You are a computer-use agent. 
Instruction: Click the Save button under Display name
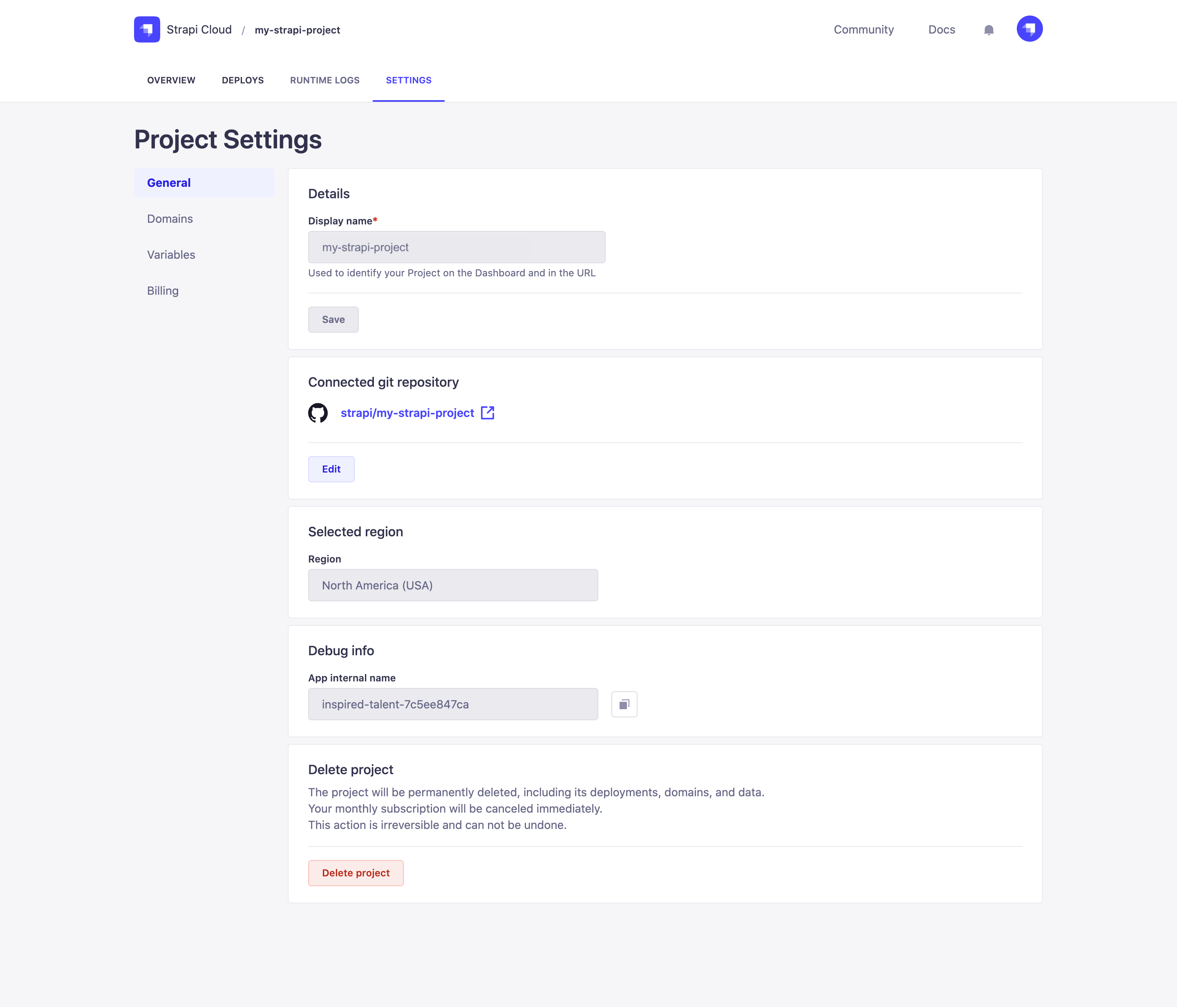[333, 319]
